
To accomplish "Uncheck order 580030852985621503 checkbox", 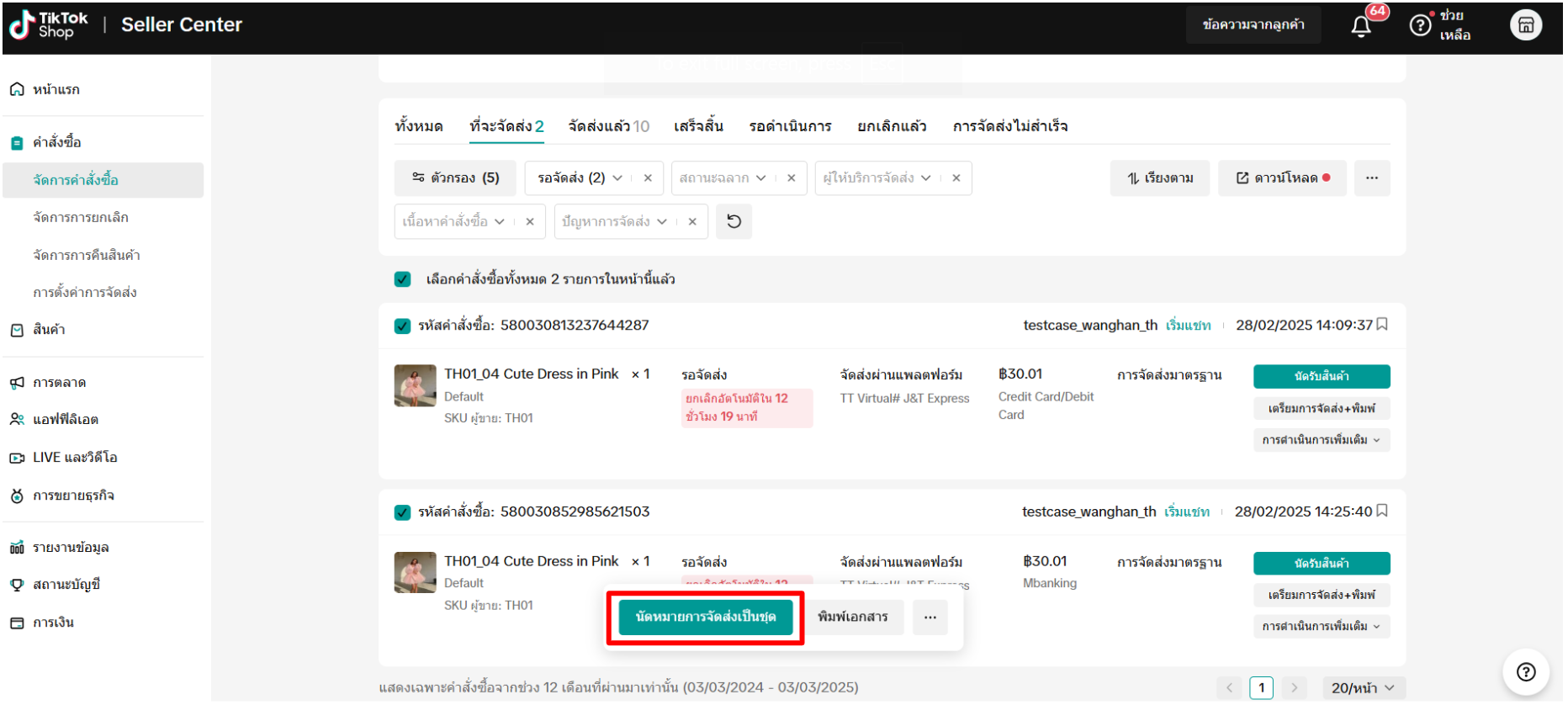I will 403,512.
